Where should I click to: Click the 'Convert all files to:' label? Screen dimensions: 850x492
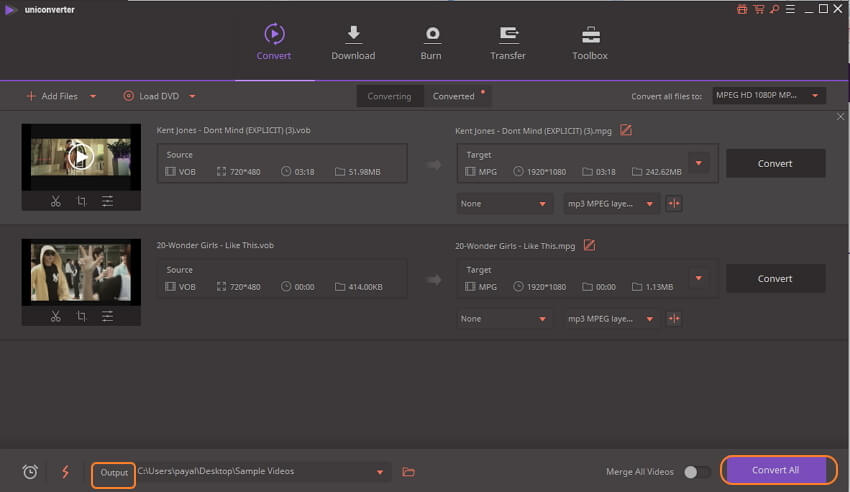pyautogui.click(x=666, y=96)
